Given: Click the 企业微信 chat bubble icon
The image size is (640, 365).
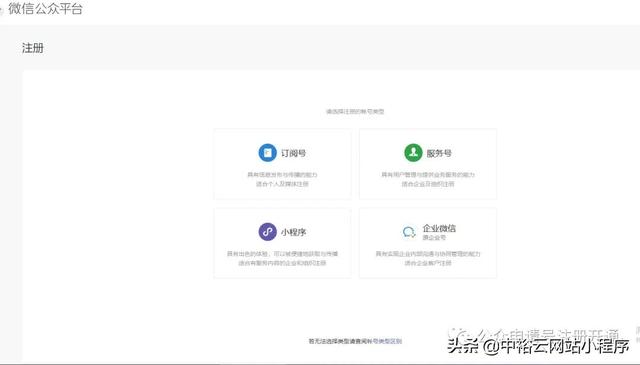Looking at the screenshot, I should click(x=409, y=232).
